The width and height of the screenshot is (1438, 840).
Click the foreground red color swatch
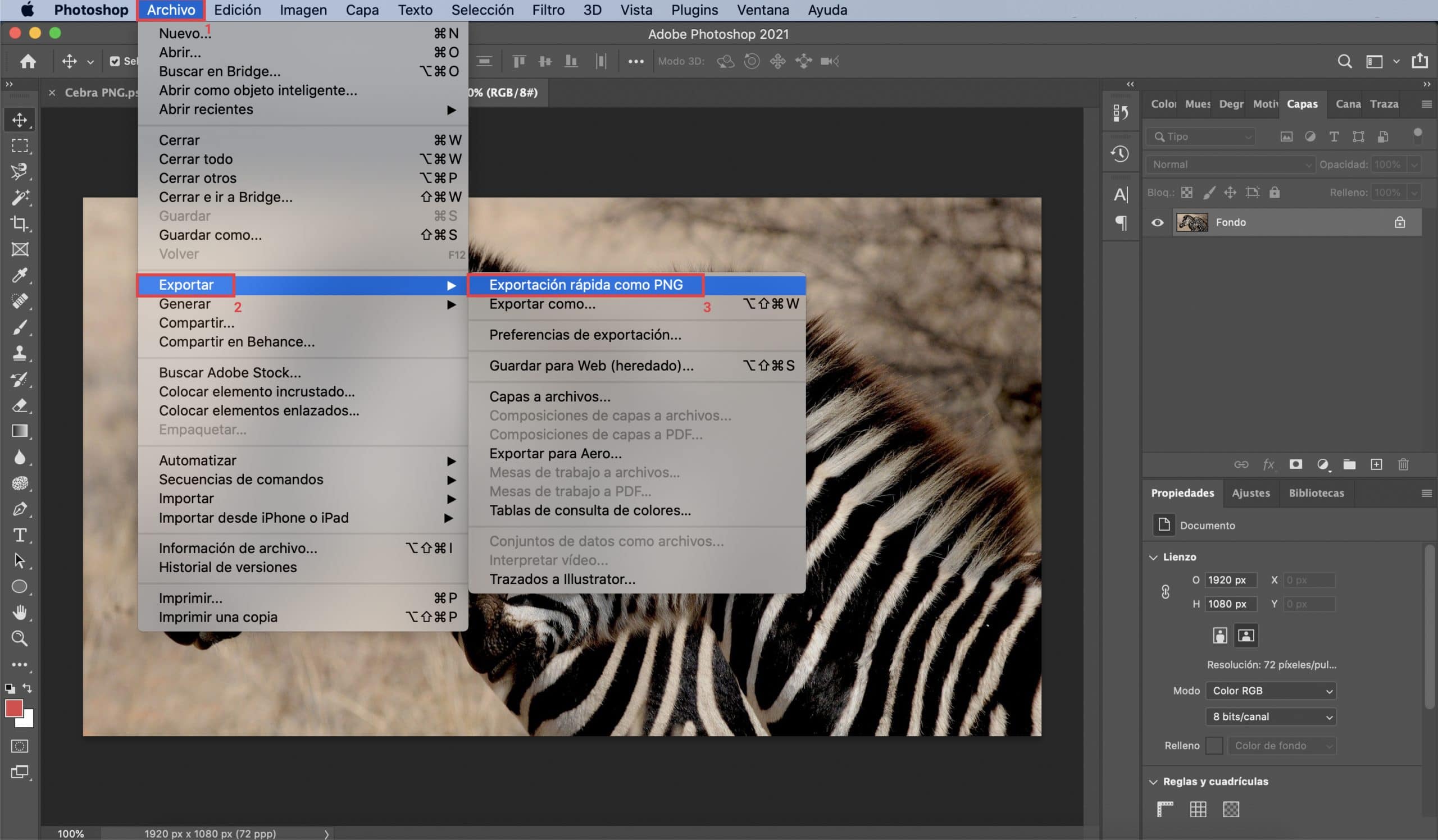click(x=13, y=708)
